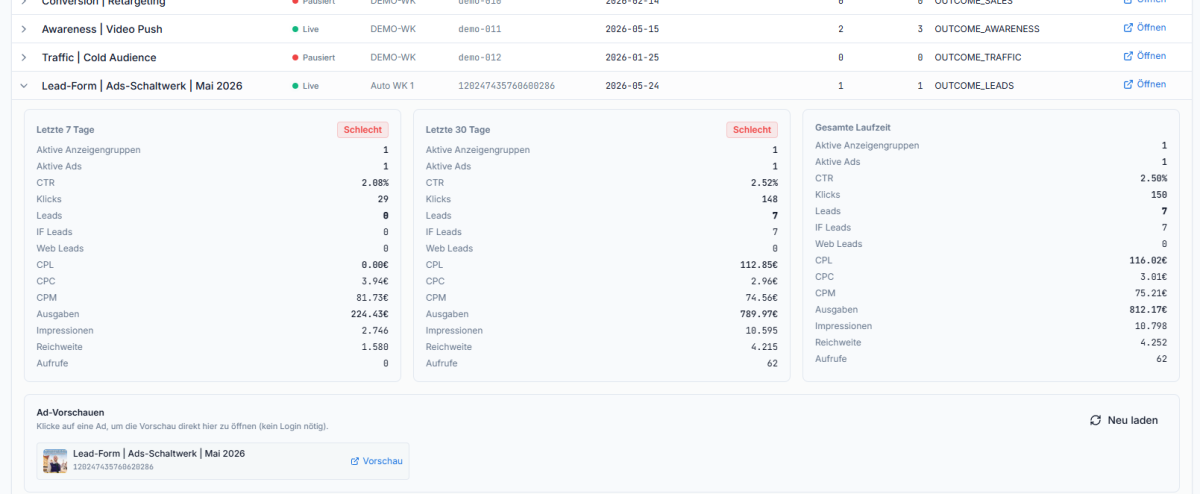Click Klicks value 150
1200x494 pixels.
(x=1158, y=195)
